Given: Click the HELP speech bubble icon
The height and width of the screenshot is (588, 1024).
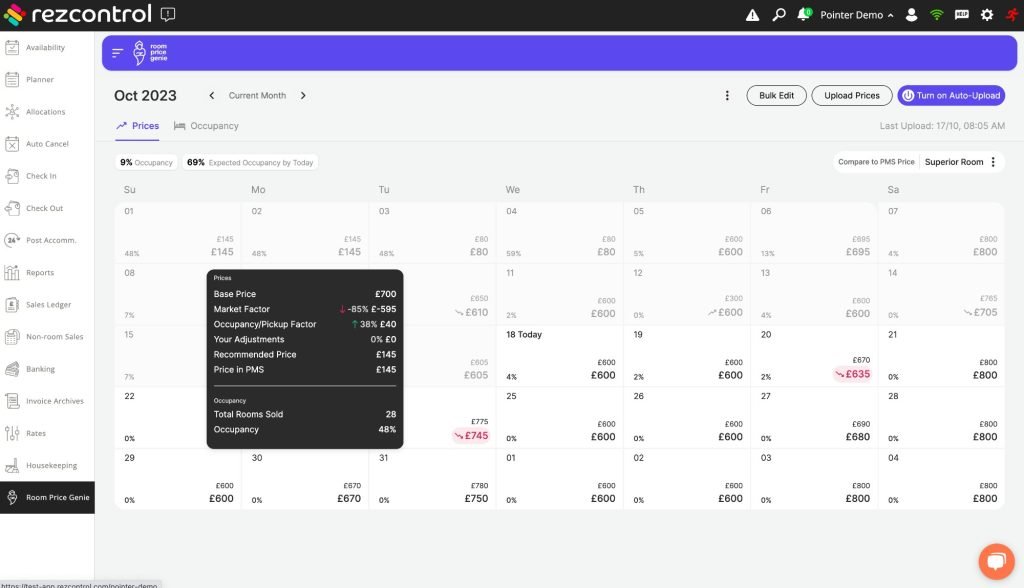Looking at the screenshot, I should tap(962, 15).
